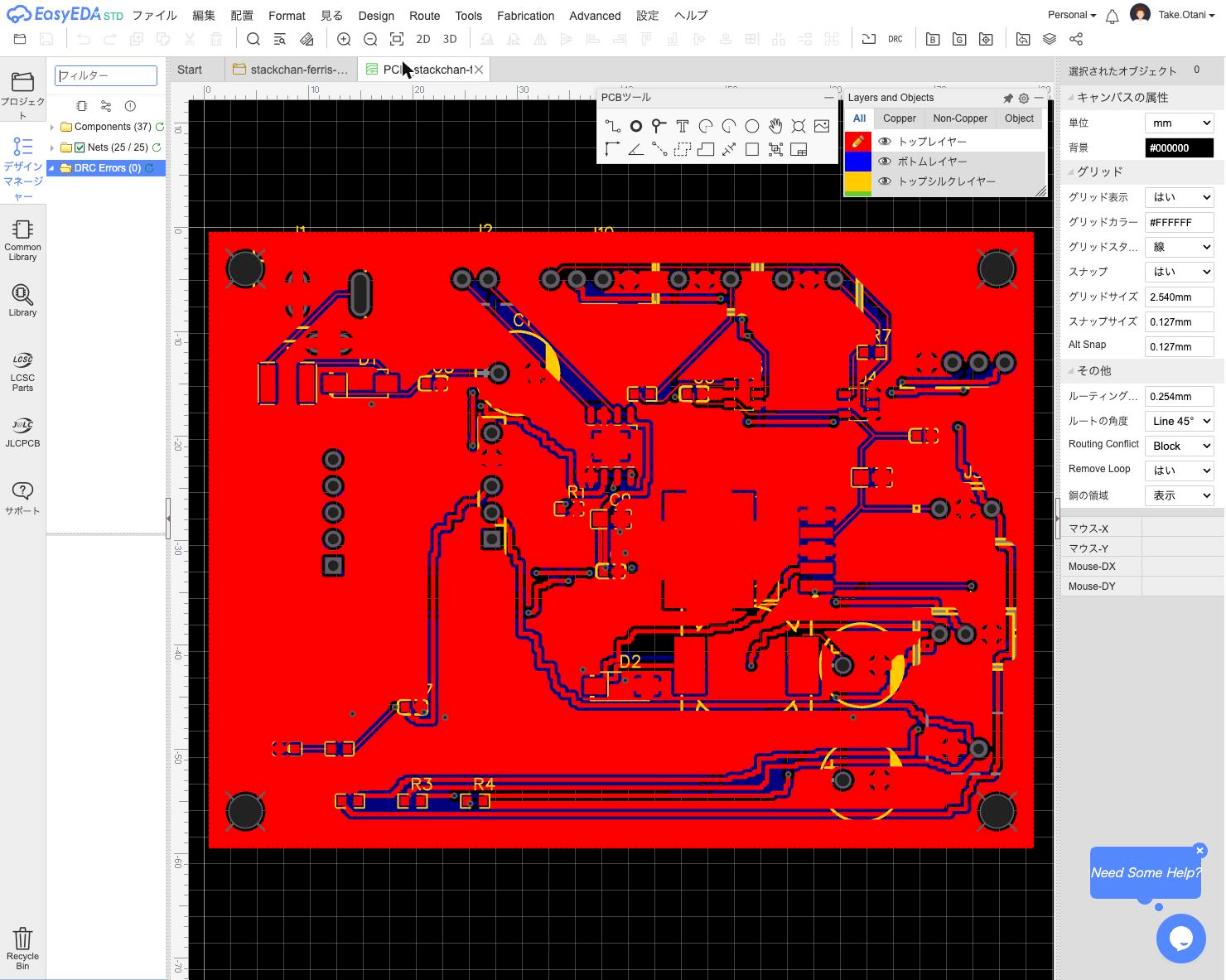1226x980 pixels.
Task: Open the Fabrication menu
Action: pyautogui.click(x=525, y=15)
